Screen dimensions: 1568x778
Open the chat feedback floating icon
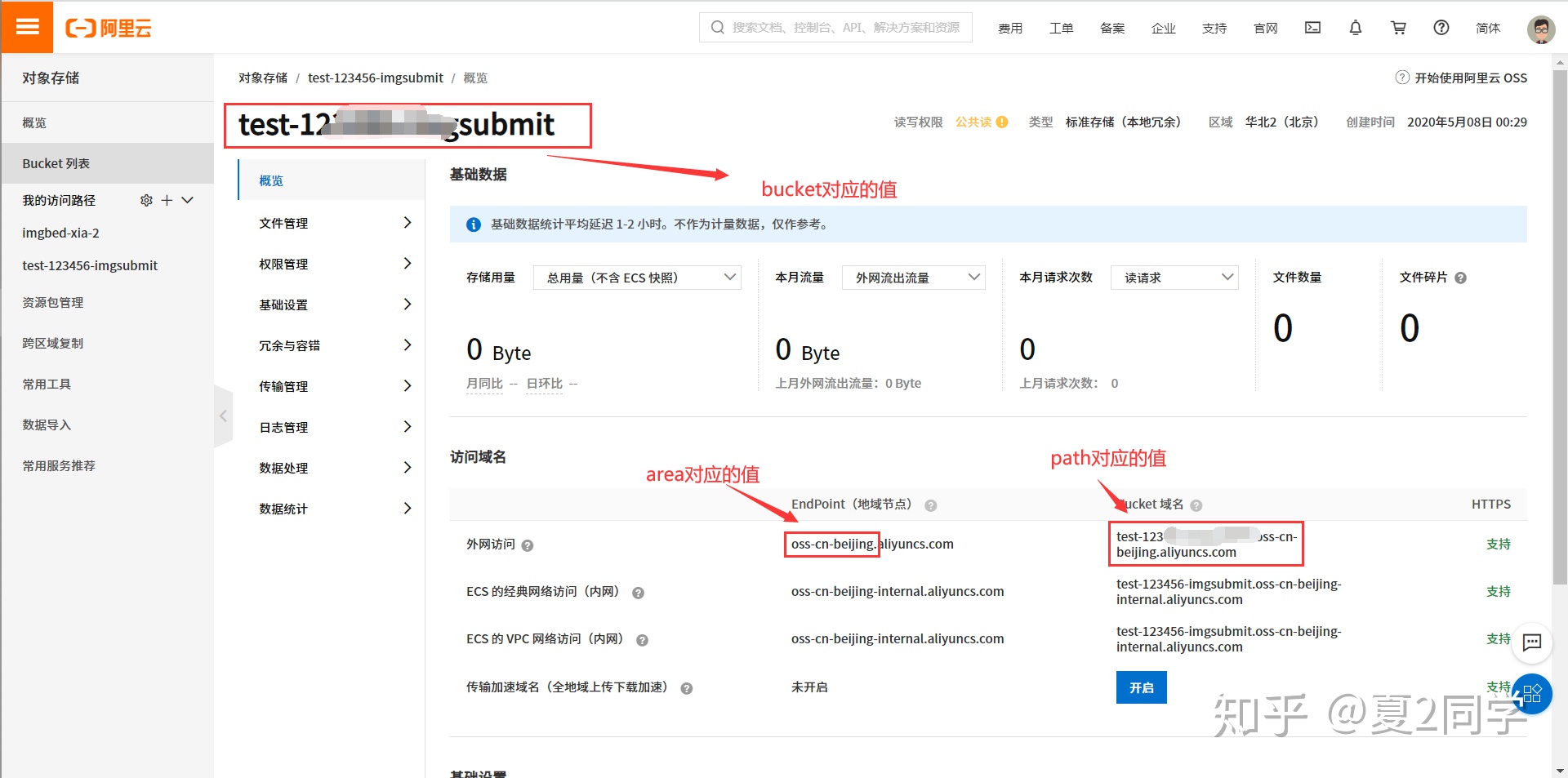pyautogui.click(x=1532, y=642)
